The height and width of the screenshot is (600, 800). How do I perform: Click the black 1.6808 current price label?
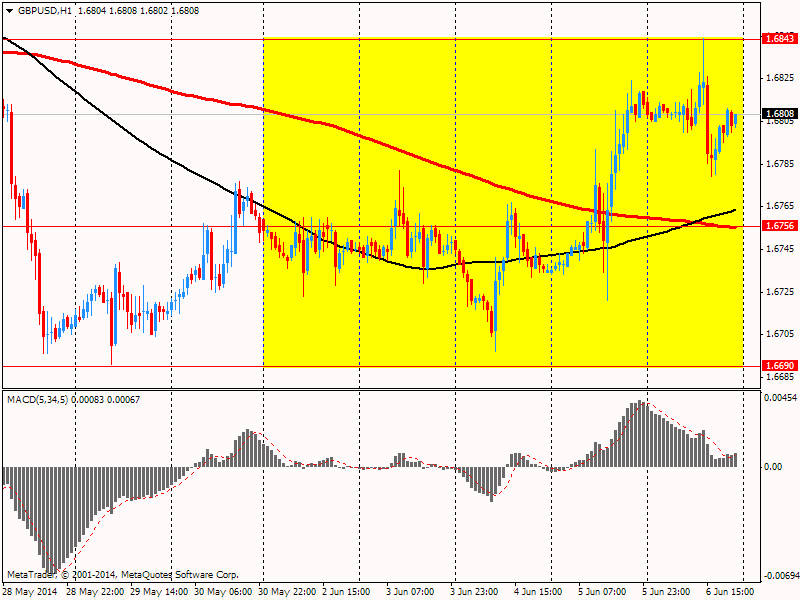tap(779, 114)
